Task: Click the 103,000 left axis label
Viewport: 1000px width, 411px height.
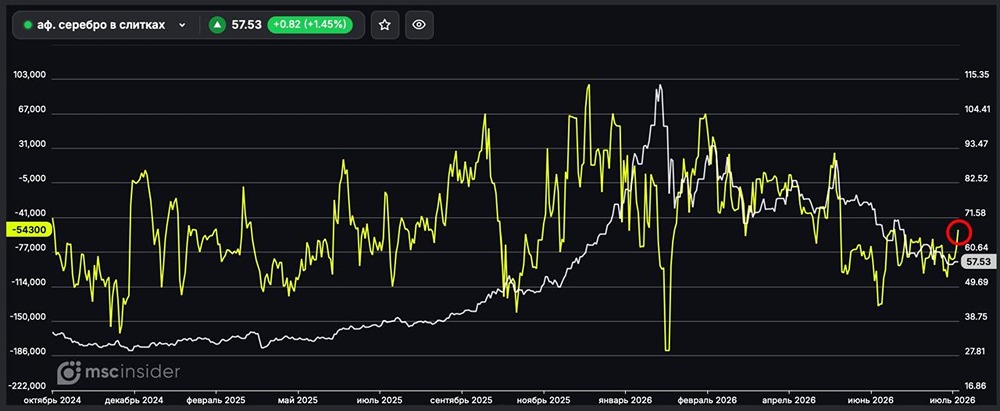Action: [30, 75]
